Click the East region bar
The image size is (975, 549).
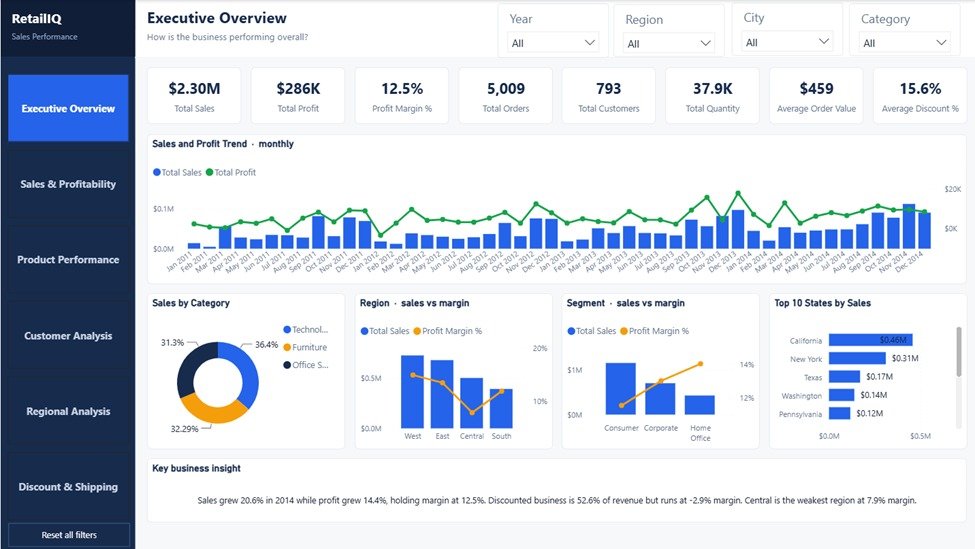[x=442, y=394]
